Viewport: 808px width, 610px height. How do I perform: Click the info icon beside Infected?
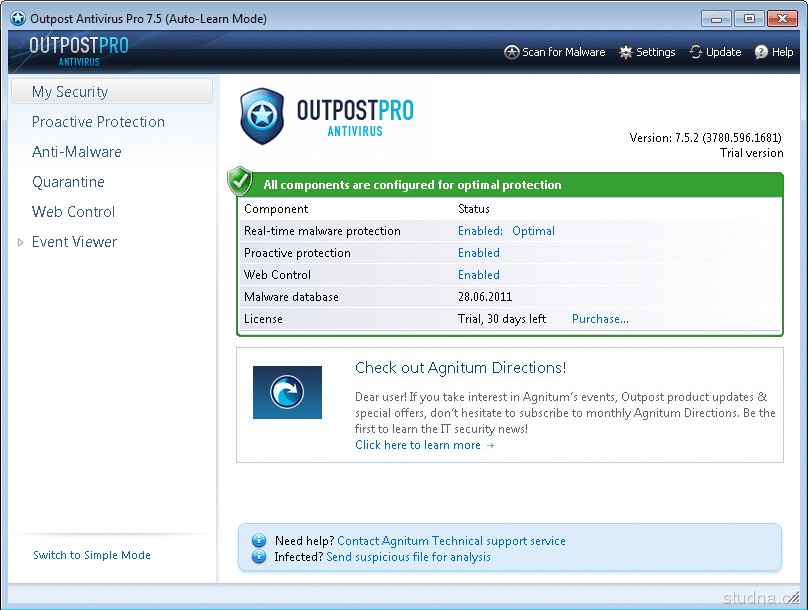(x=259, y=556)
